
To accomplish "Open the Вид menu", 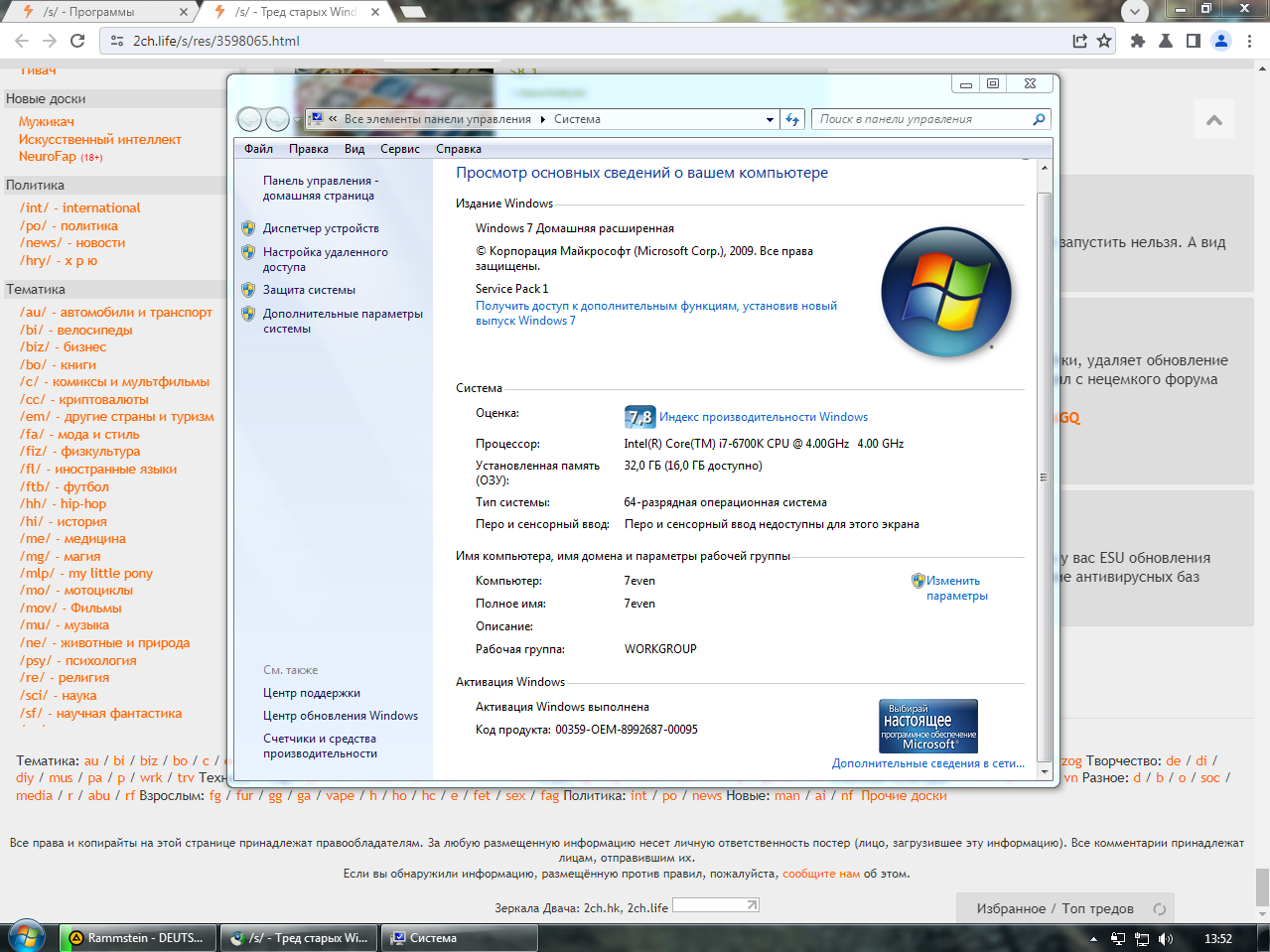I will 354,149.
